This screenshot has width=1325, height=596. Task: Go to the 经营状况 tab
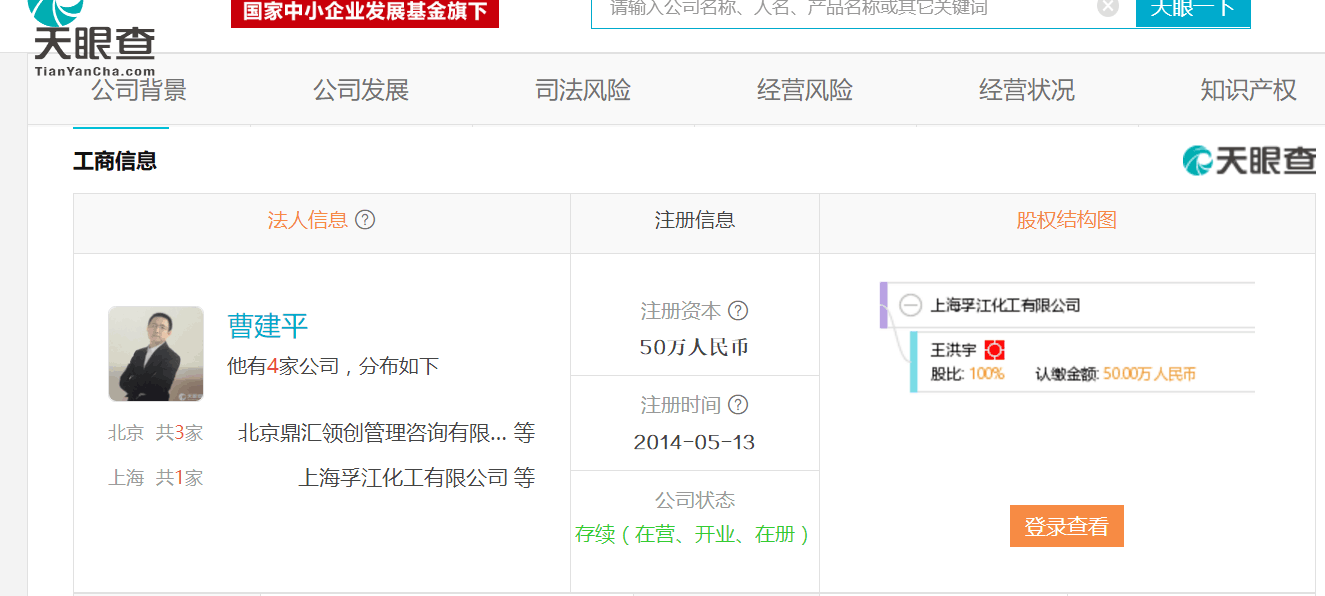(1026, 90)
